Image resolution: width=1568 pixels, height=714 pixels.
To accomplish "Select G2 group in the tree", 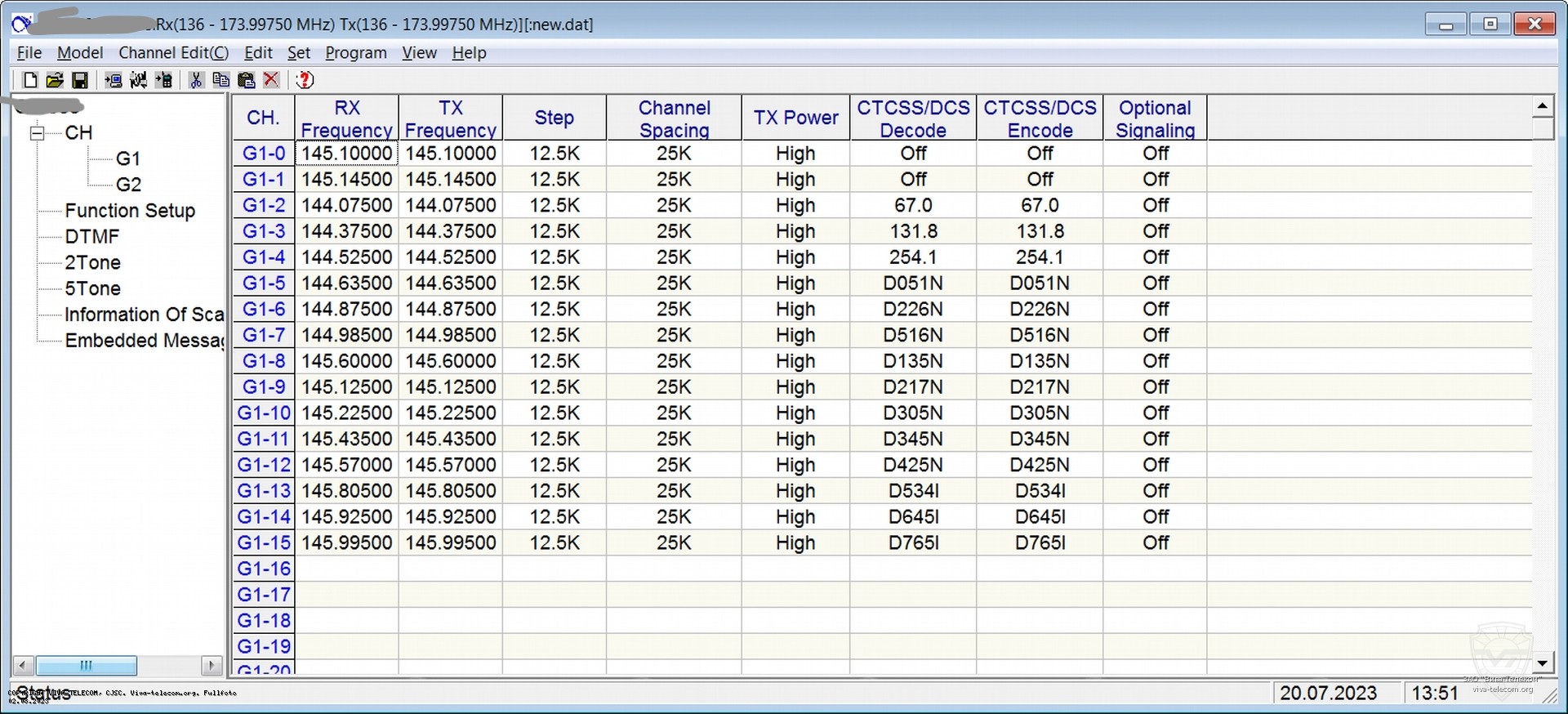I will pyautogui.click(x=128, y=185).
